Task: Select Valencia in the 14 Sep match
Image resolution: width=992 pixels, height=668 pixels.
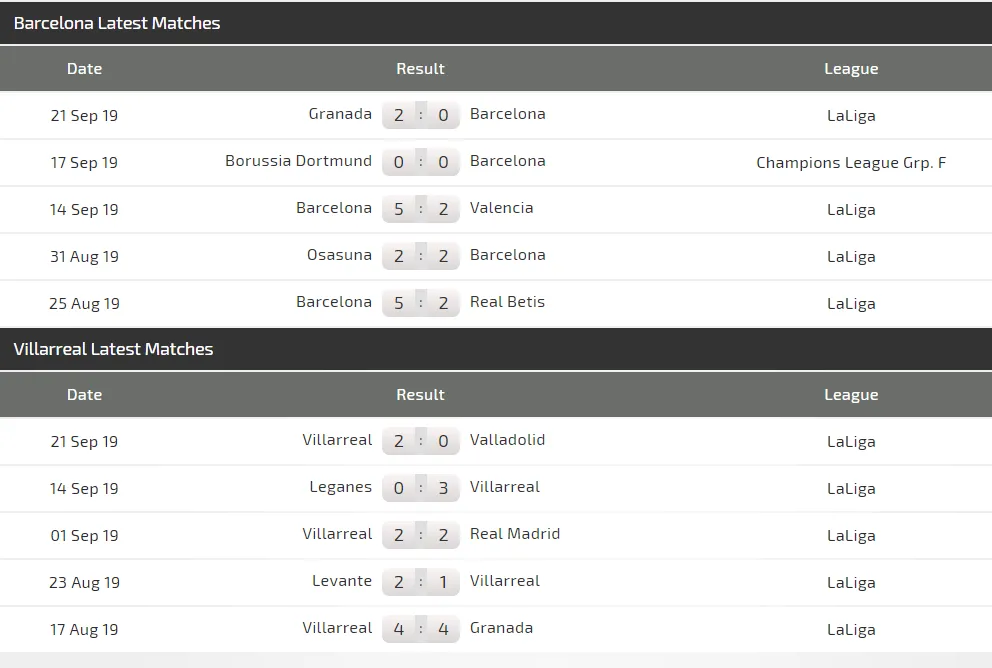Action: pos(501,208)
